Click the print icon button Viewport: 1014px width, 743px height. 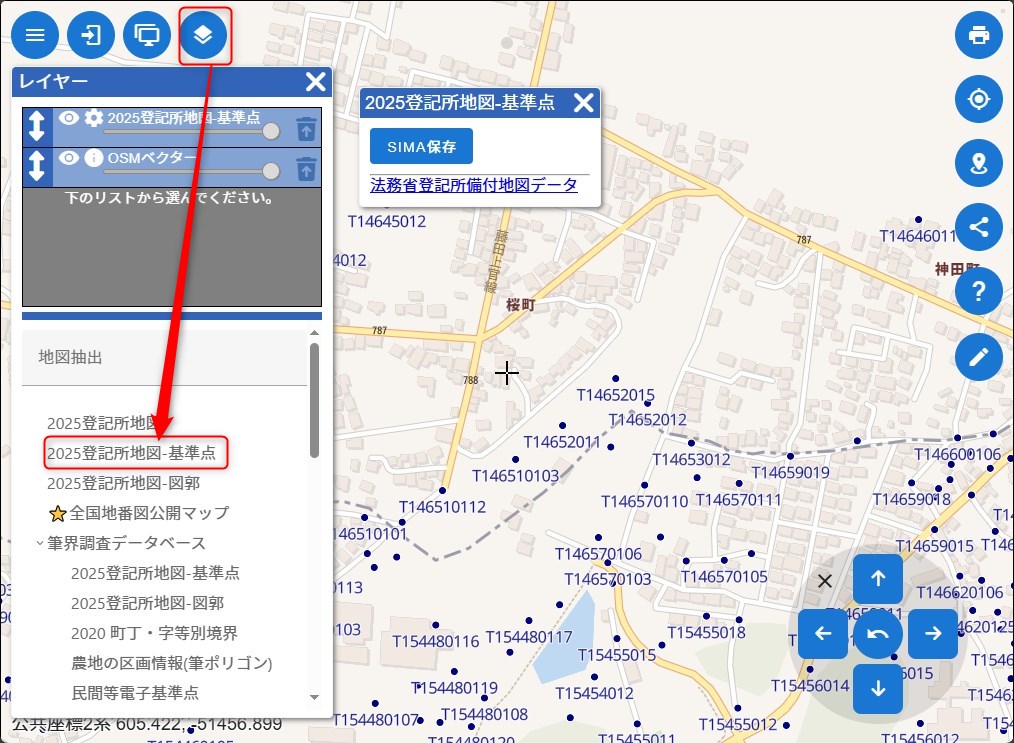(978, 36)
